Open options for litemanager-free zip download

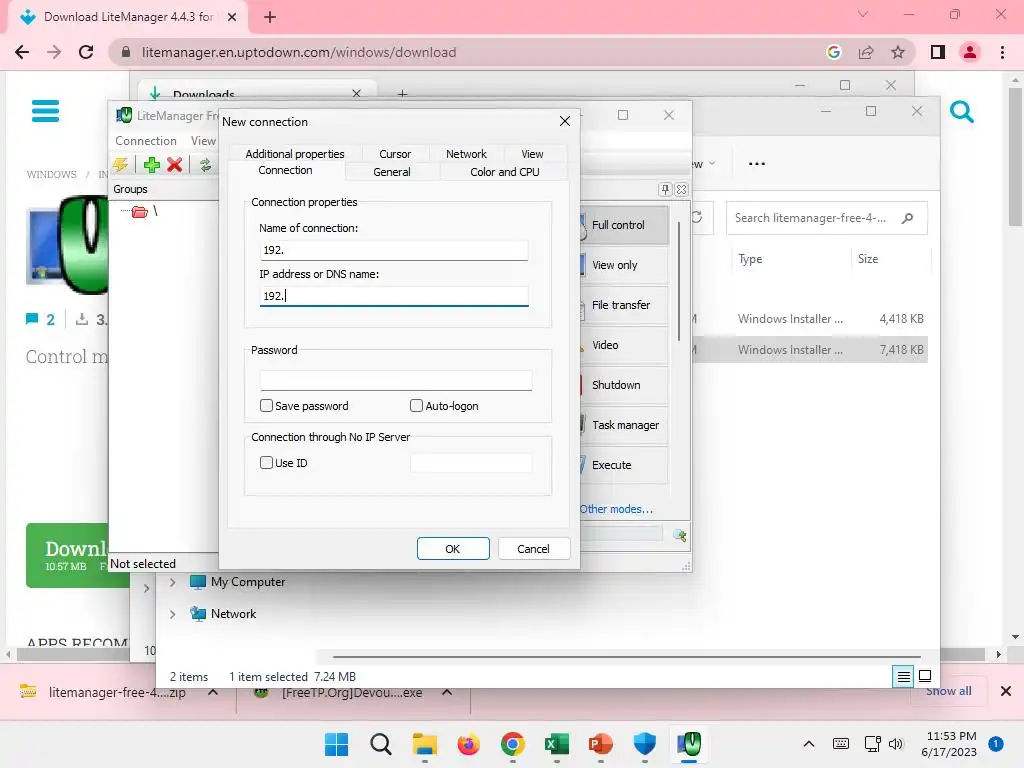click(x=213, y=692)
